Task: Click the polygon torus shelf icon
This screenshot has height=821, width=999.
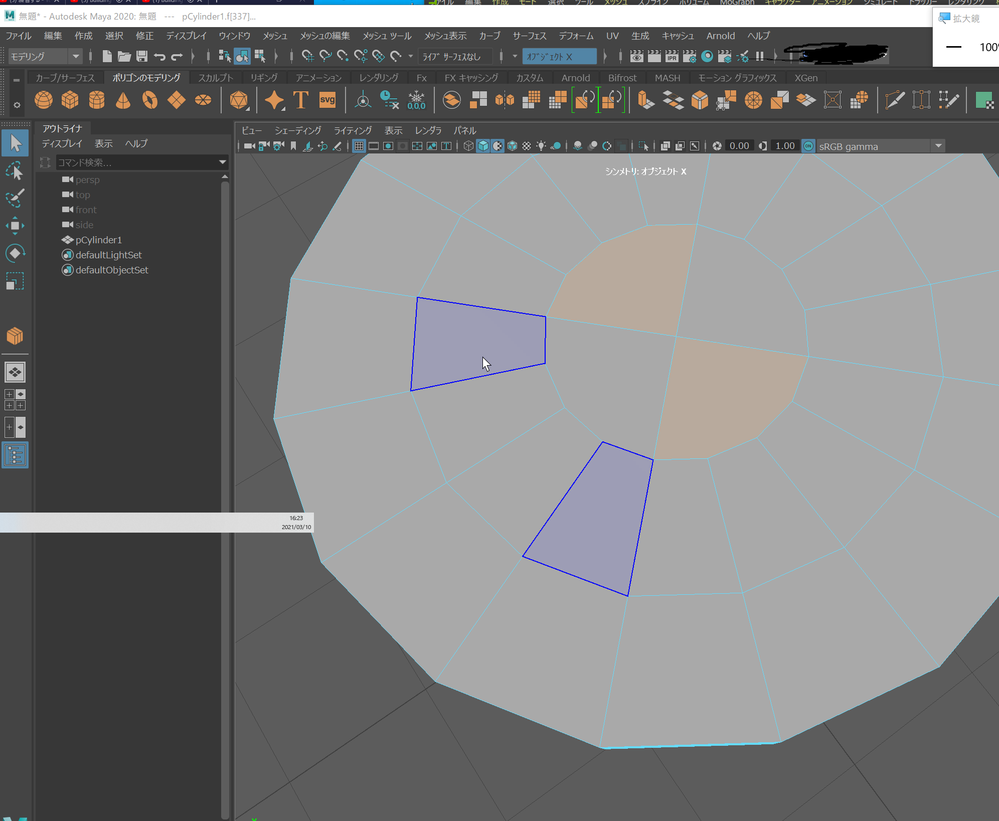Action: pos(149,100)
